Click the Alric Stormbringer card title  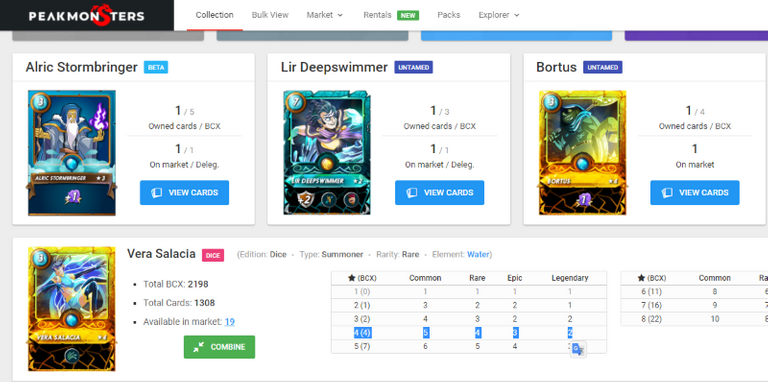(x=81, y=67)
